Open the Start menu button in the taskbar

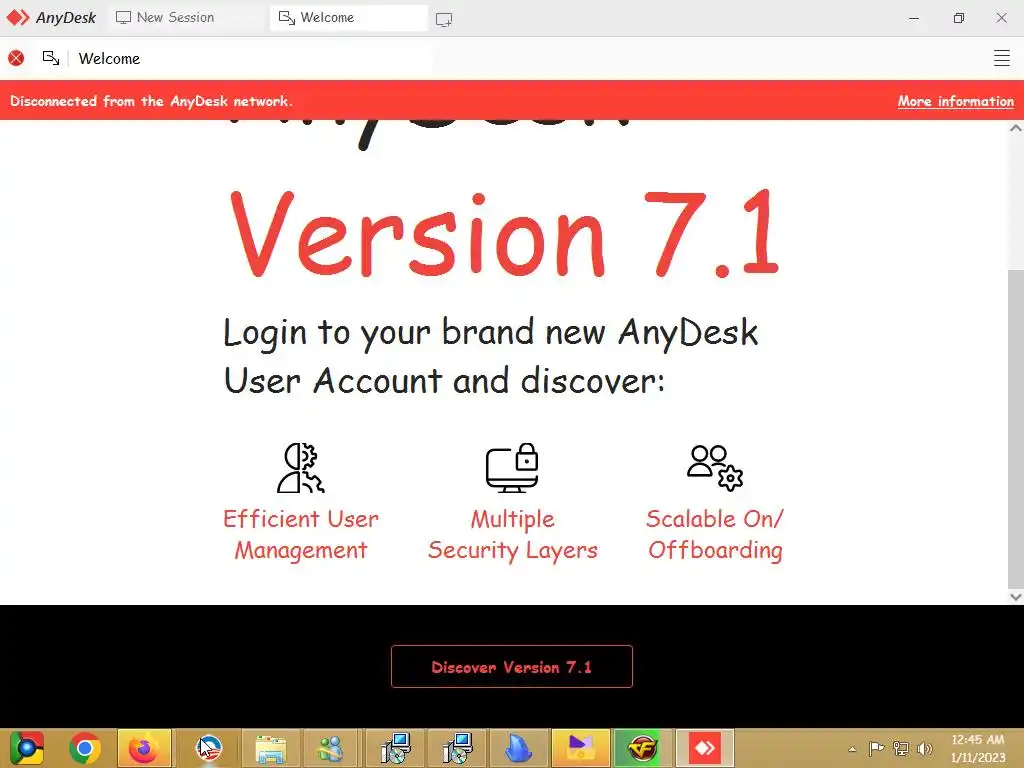(26, 748)
